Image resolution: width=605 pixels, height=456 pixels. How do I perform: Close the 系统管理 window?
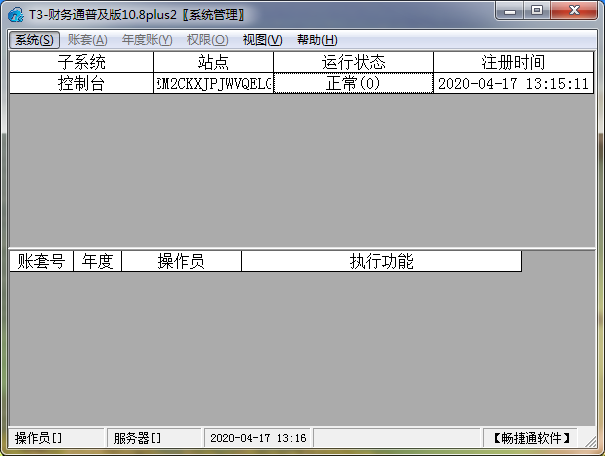tap(574, 11)
